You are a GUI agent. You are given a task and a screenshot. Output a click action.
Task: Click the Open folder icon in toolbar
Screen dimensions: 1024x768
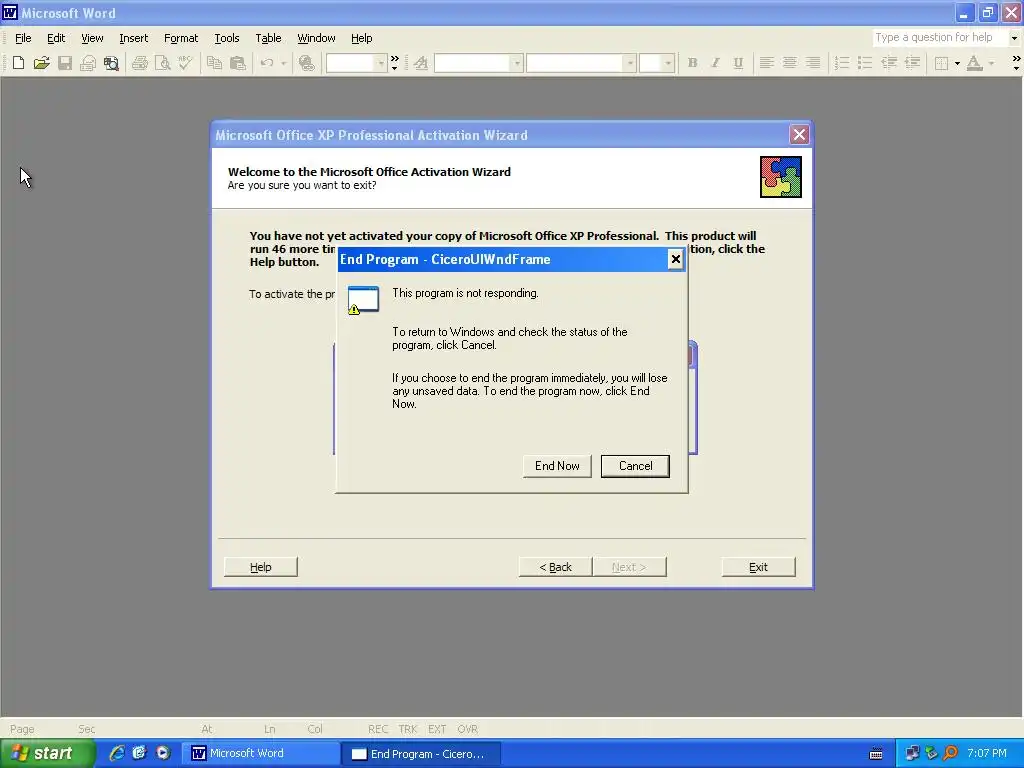42,63
